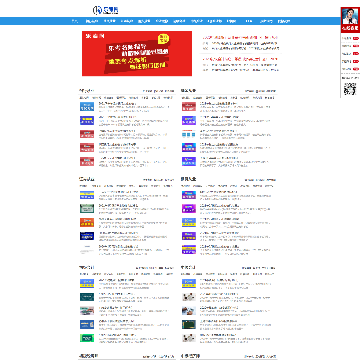Viewport: 360px width, 360px height.
Task: Click the large red promotional banner
Action: pos(137,54)
